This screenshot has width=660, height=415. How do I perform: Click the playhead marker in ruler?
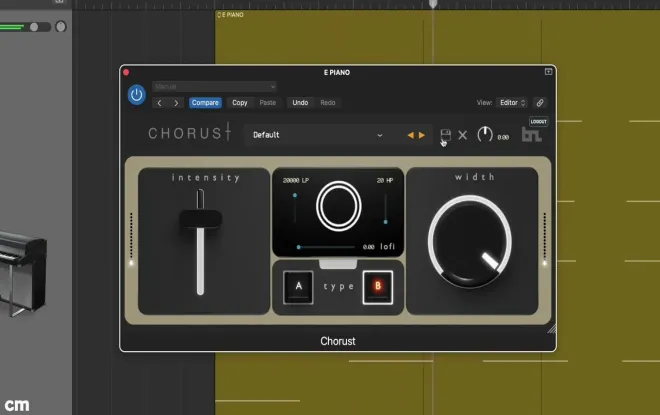(x=433, y=4)
